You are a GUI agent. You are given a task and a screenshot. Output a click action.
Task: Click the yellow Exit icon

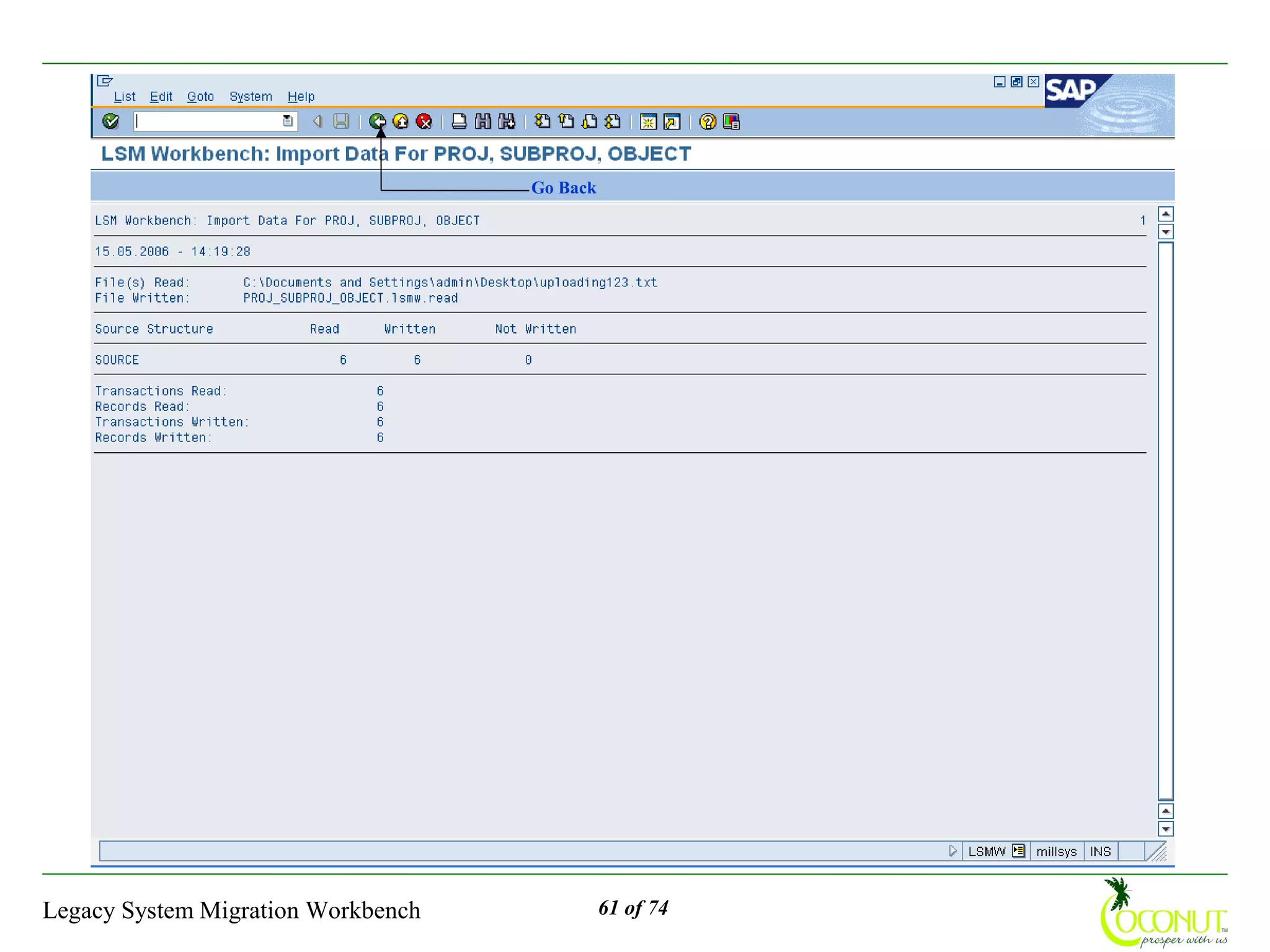(x=401, y=121)
